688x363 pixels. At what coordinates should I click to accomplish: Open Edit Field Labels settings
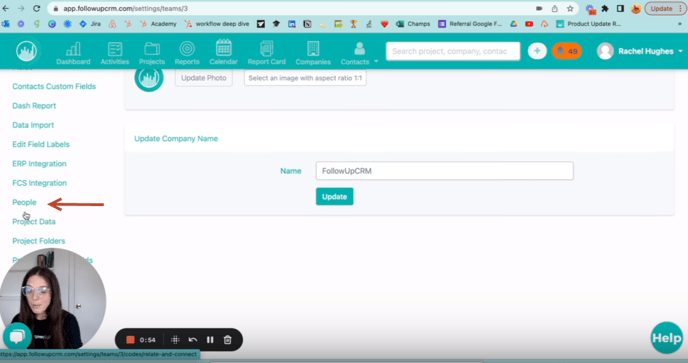[x=41, y=144]
